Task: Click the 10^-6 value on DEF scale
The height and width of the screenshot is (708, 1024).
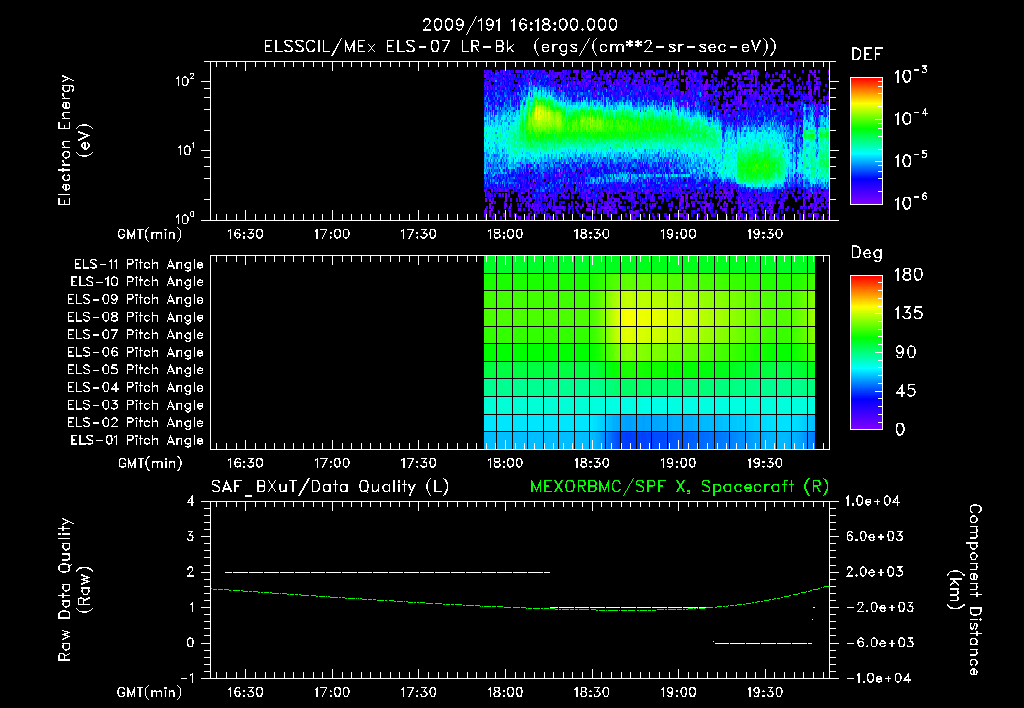Action: [911, 201]
